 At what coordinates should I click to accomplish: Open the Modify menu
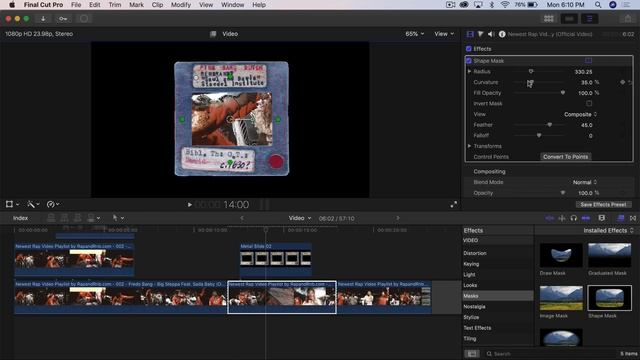click(x=181, y=5)
